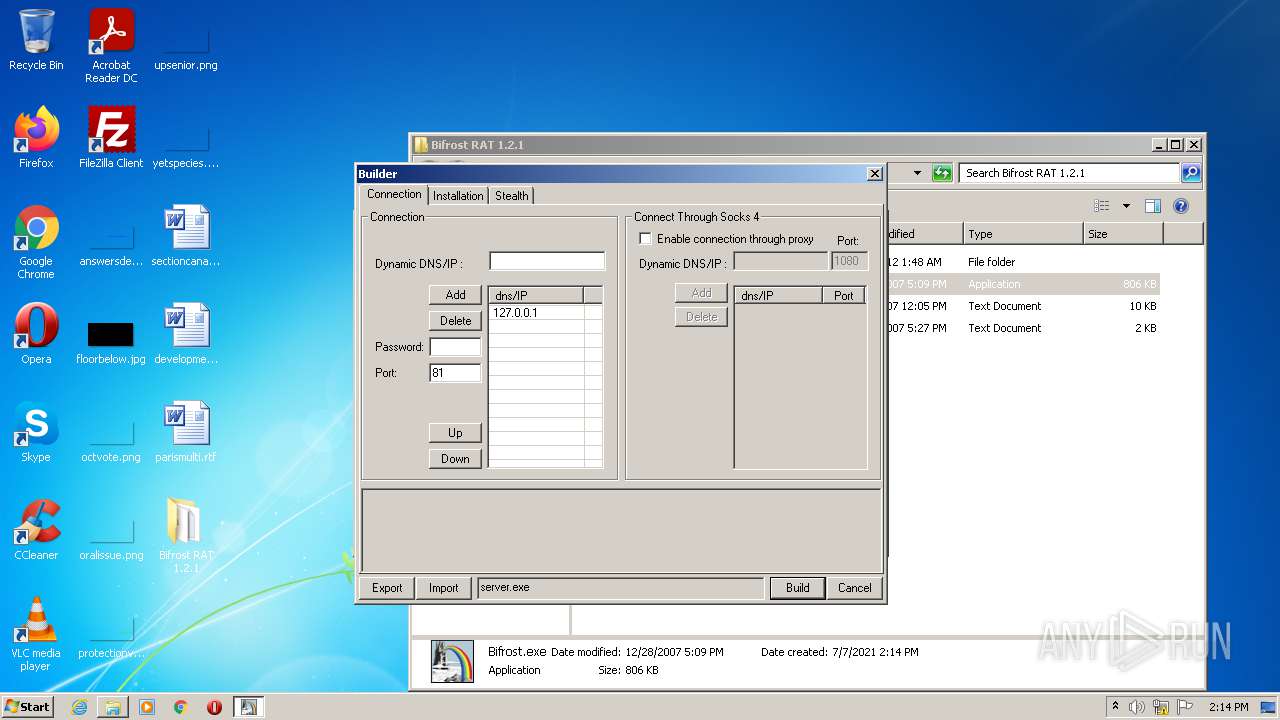The image size is (1280, 720).
Task: Open Google Chrome desktop shortcut
Action: click(36, 242)
